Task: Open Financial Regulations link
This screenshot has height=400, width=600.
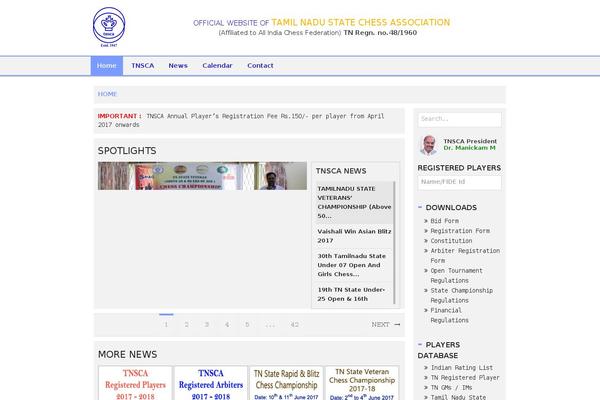Action: [x=450, y=315]
